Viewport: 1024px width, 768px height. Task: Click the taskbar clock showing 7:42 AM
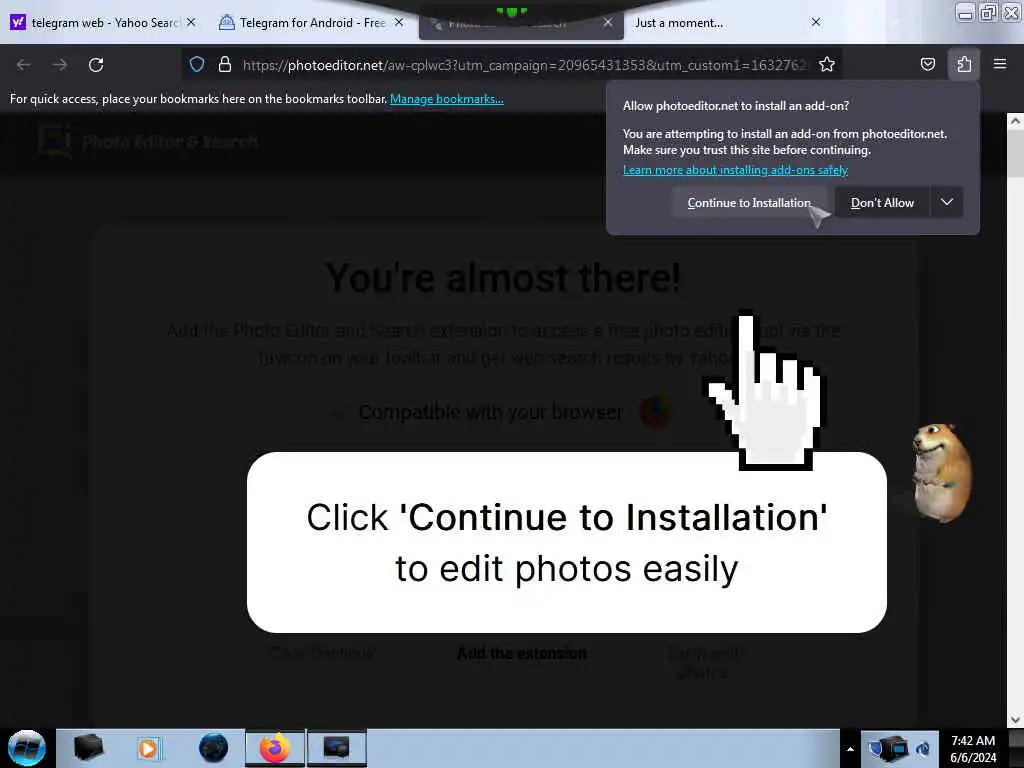pyautogui.click(x=973, y=749)
